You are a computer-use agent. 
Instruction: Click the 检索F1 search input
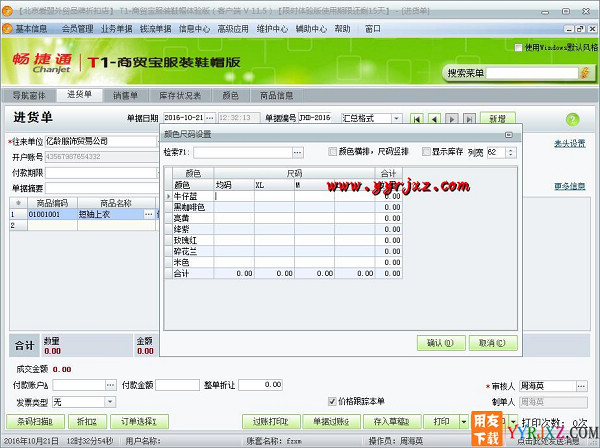click(243, 153)
